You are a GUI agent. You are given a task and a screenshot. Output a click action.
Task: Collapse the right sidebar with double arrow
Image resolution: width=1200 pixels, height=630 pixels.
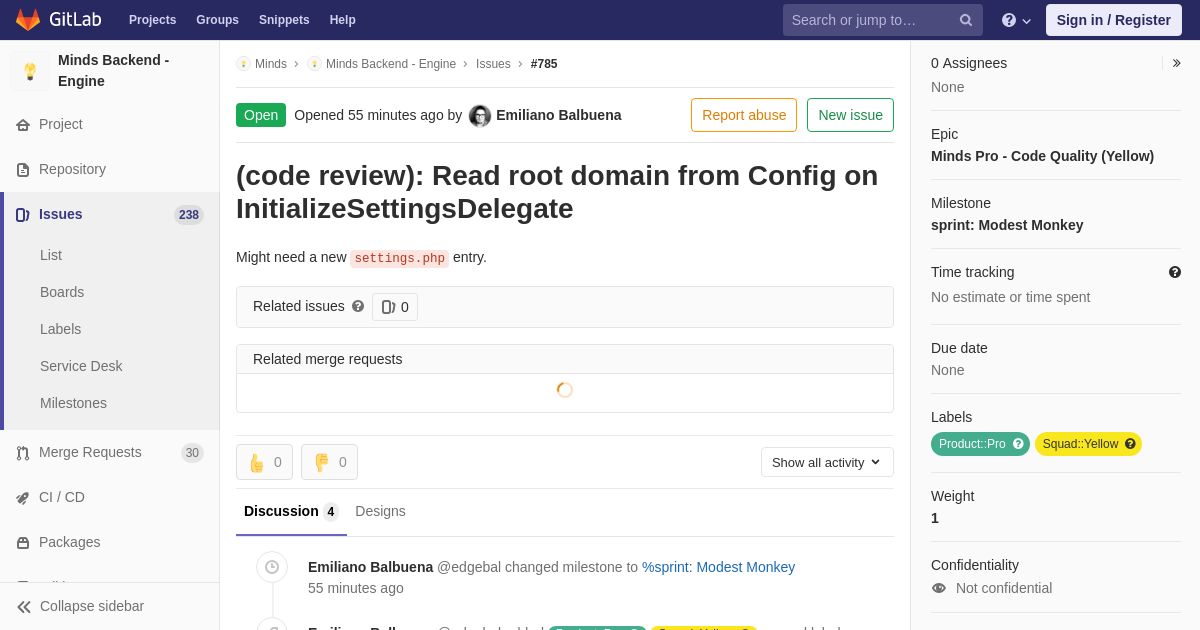1176,63
